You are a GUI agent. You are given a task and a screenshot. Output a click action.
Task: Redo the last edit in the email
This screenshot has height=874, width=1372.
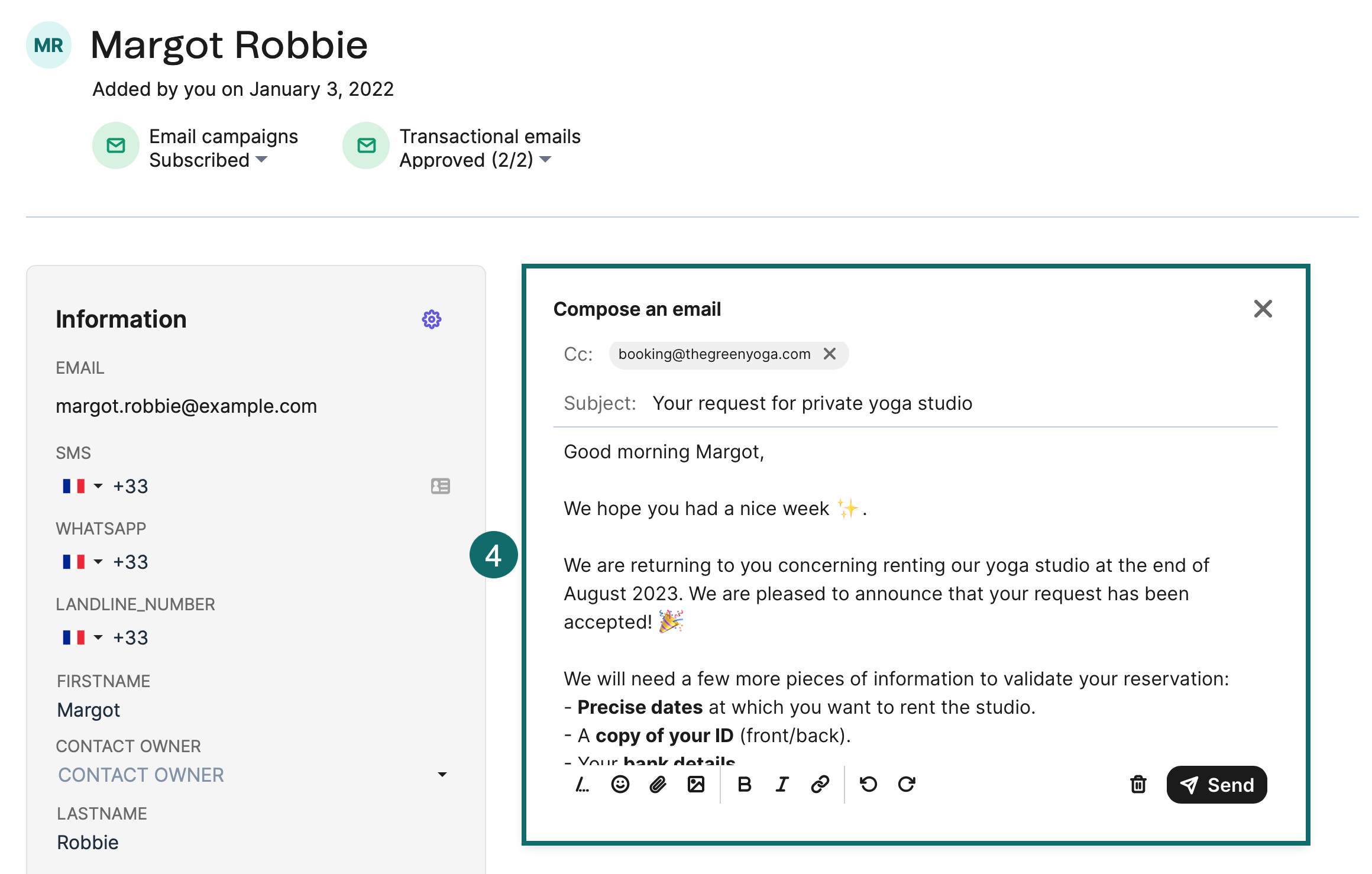coord(906,785)
